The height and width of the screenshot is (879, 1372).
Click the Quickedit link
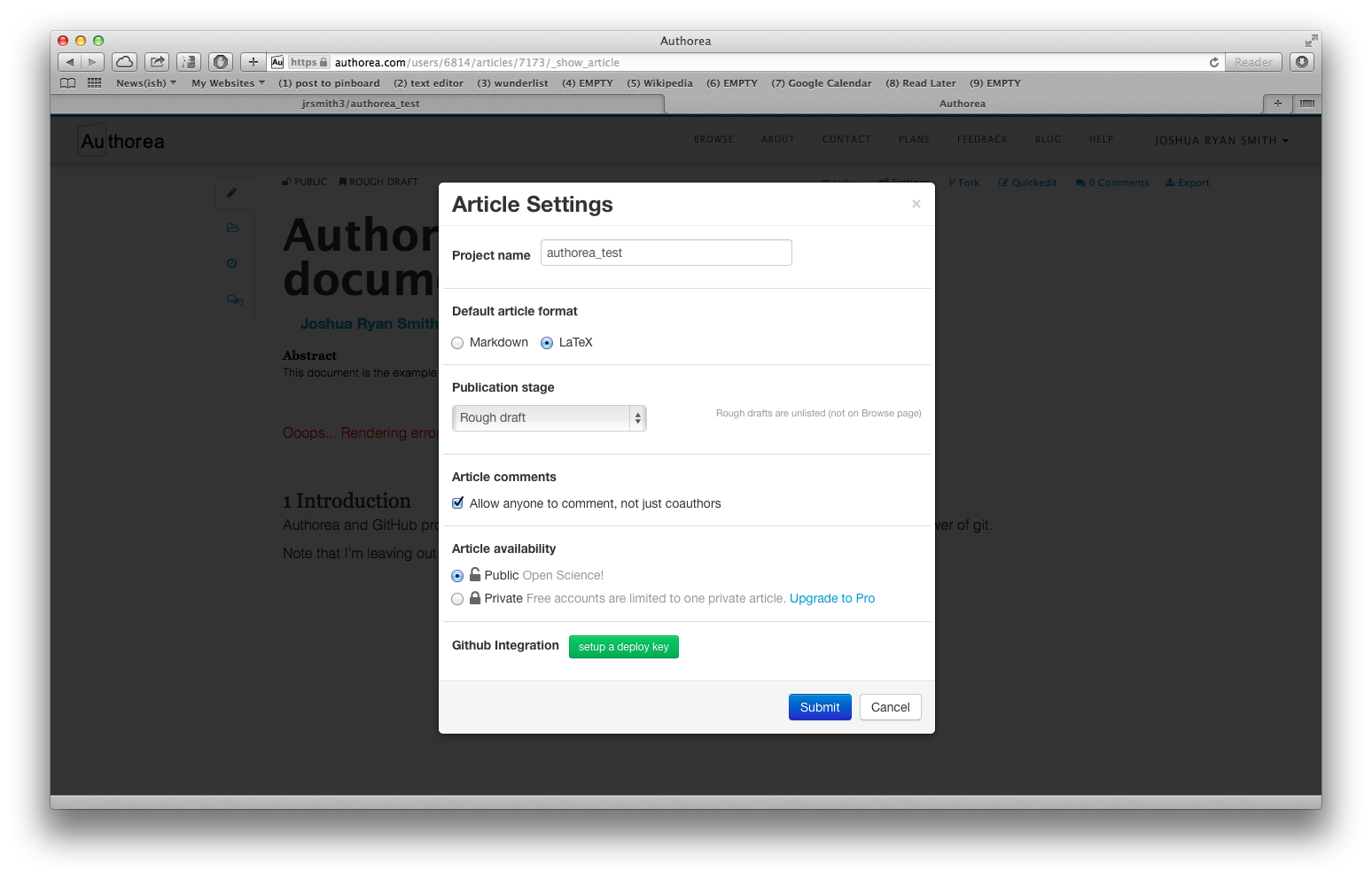pos(1028,183)
